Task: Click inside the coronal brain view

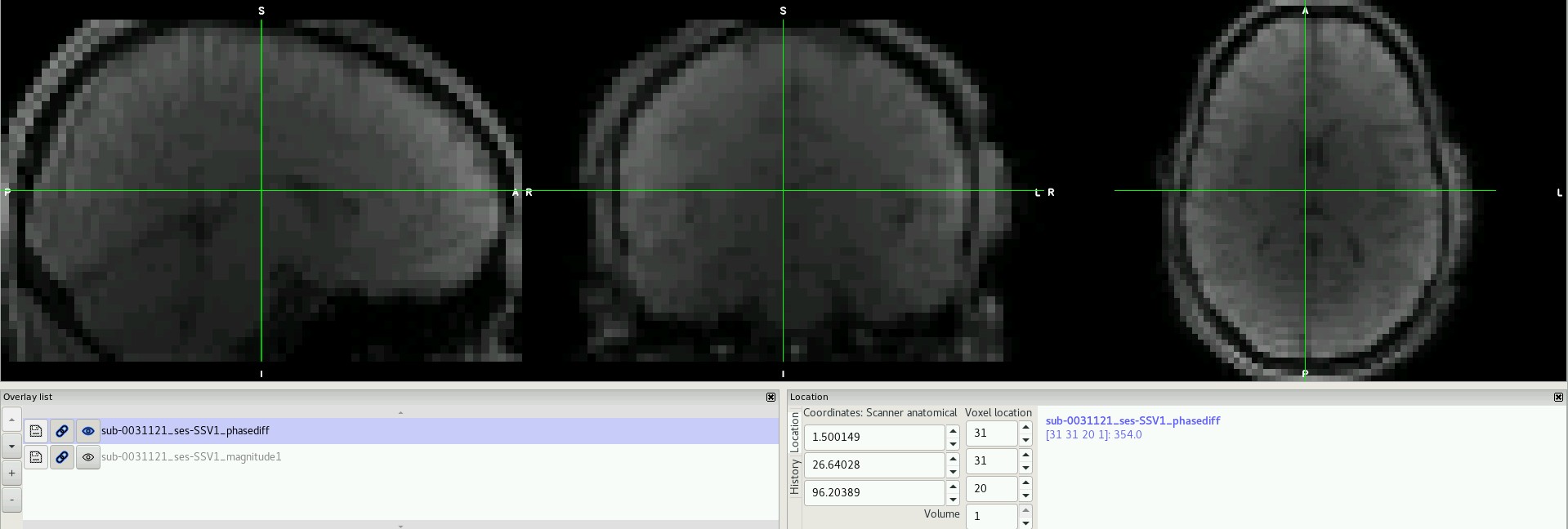Action: [783, 191]
